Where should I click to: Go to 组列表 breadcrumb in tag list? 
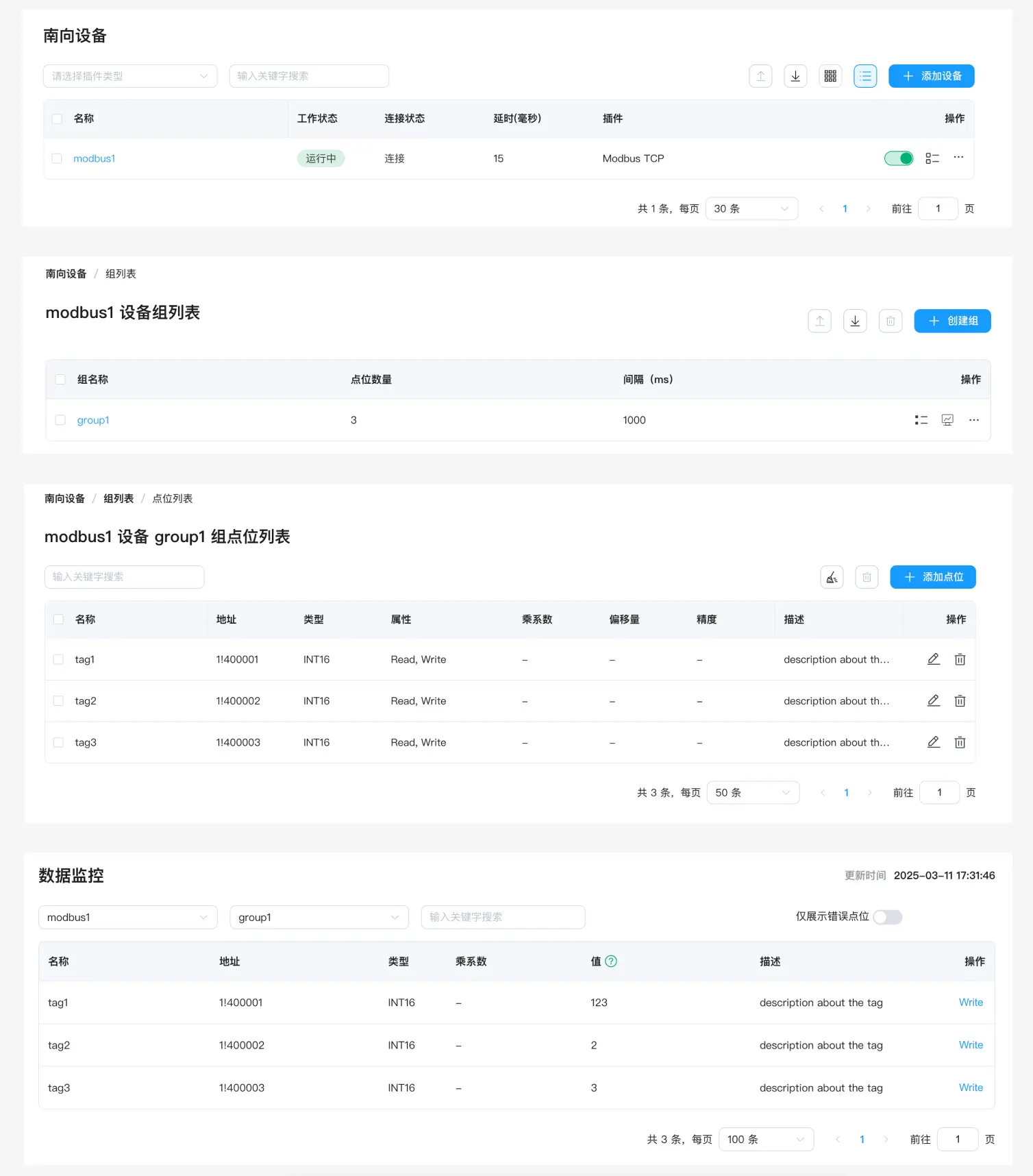coord(119,498)
